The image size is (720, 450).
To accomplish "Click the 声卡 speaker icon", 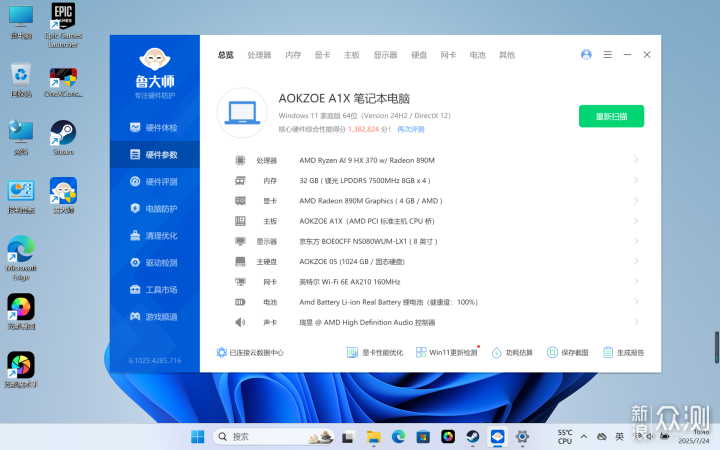I will point(240,322).
